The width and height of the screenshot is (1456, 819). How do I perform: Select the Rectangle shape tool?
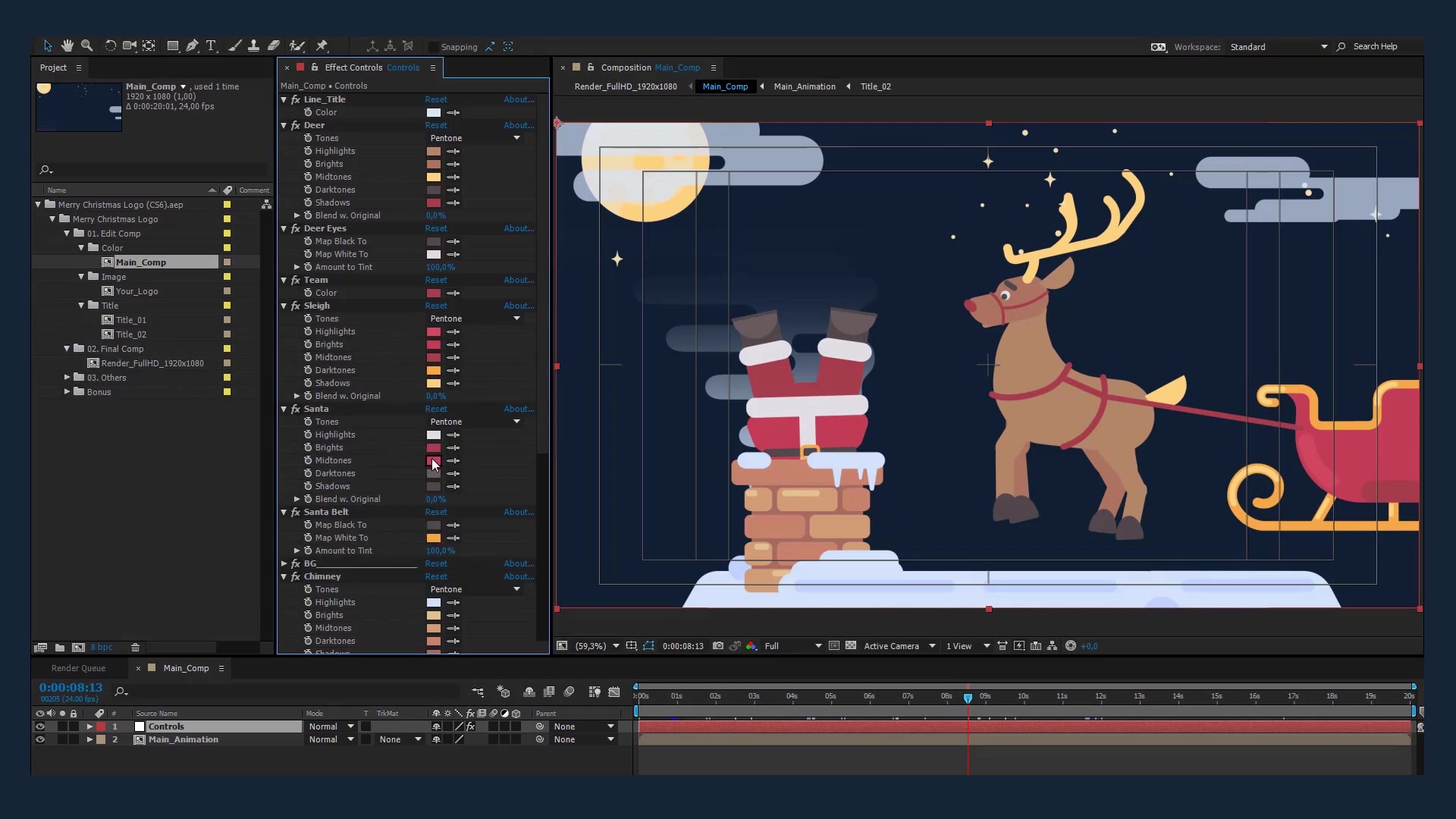(173, 46)
